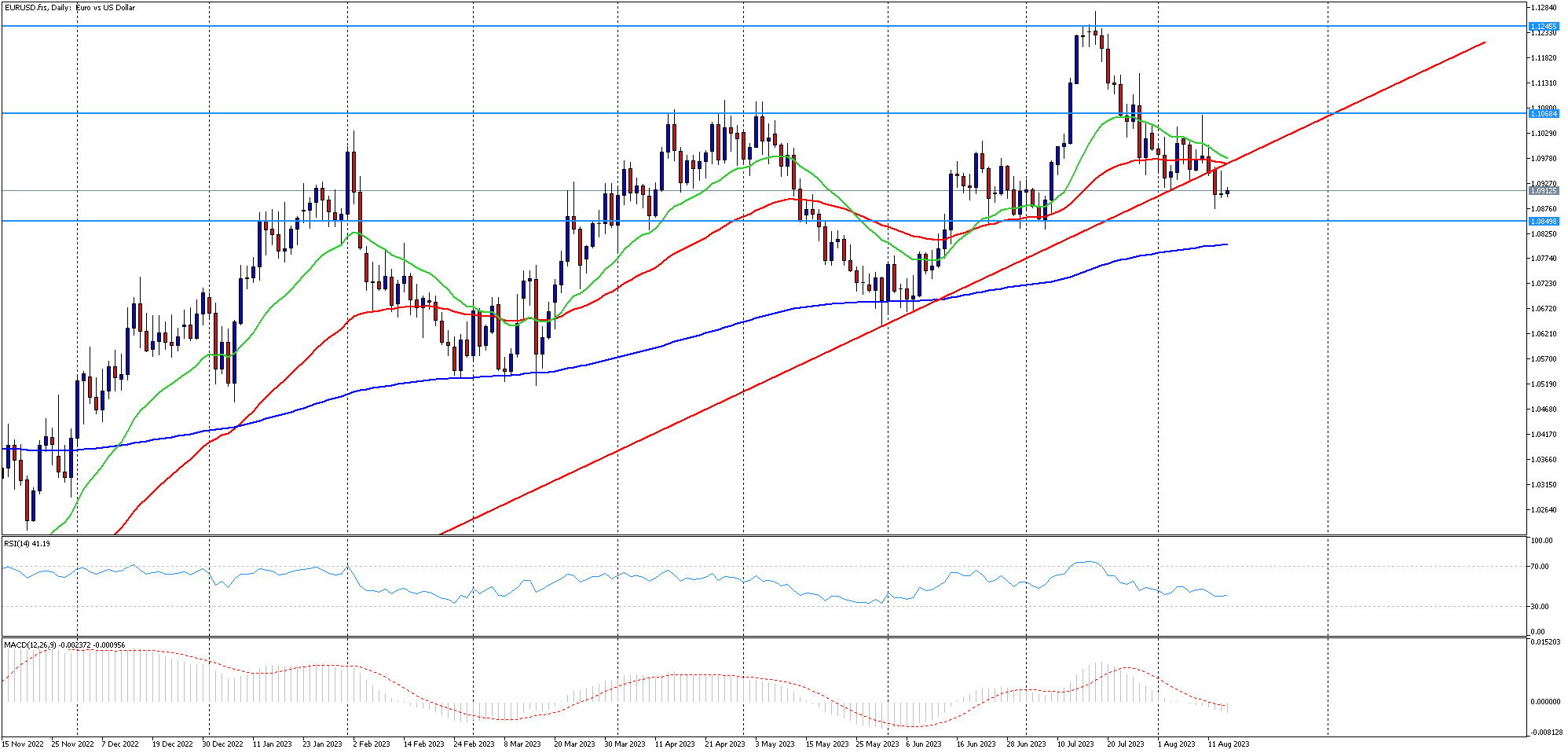Click the RSI scale value 30.00
The image size is (1568, 753).
point(1541,607)
